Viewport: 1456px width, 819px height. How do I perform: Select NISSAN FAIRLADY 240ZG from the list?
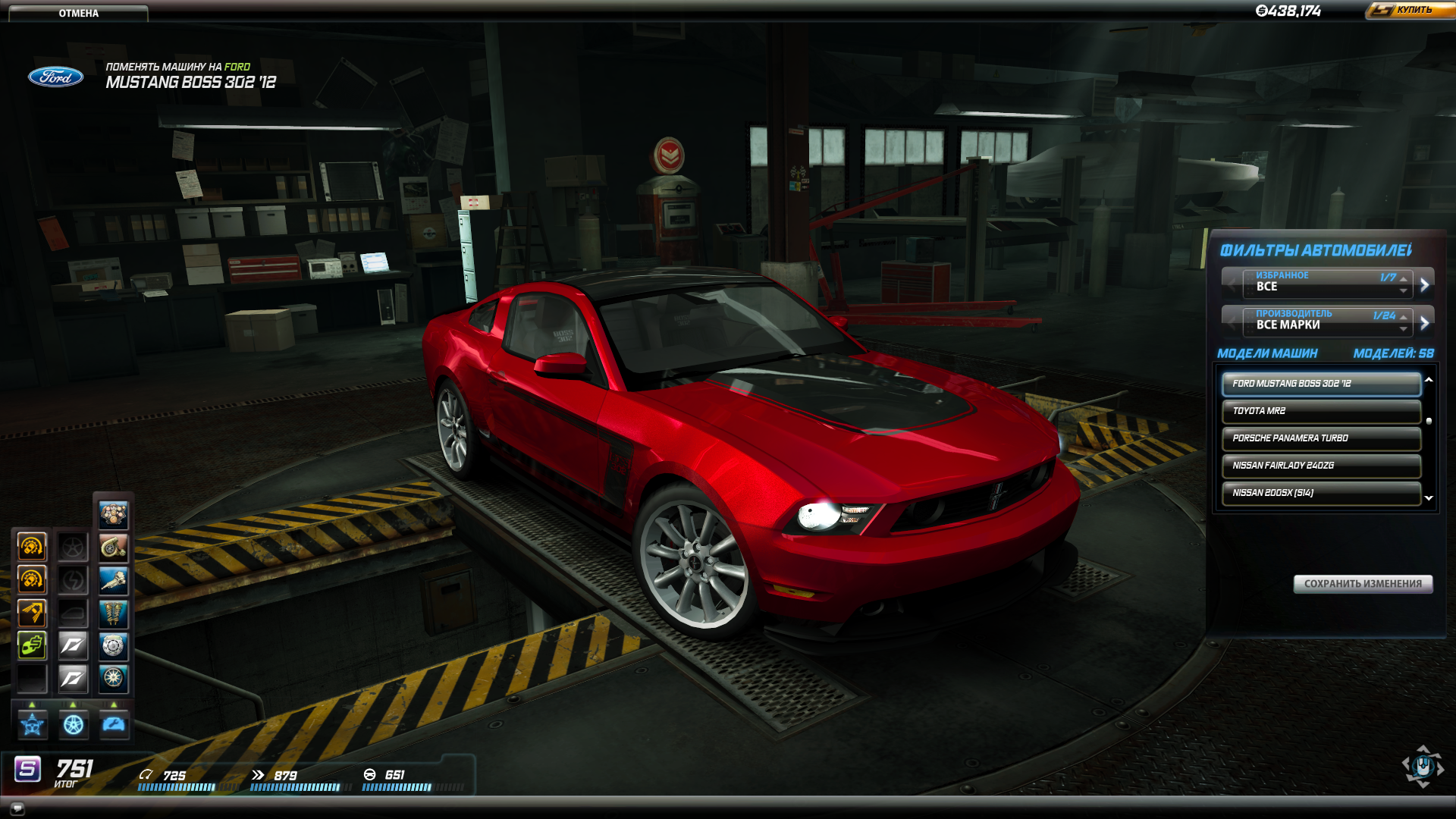(x=1322, y=466)
